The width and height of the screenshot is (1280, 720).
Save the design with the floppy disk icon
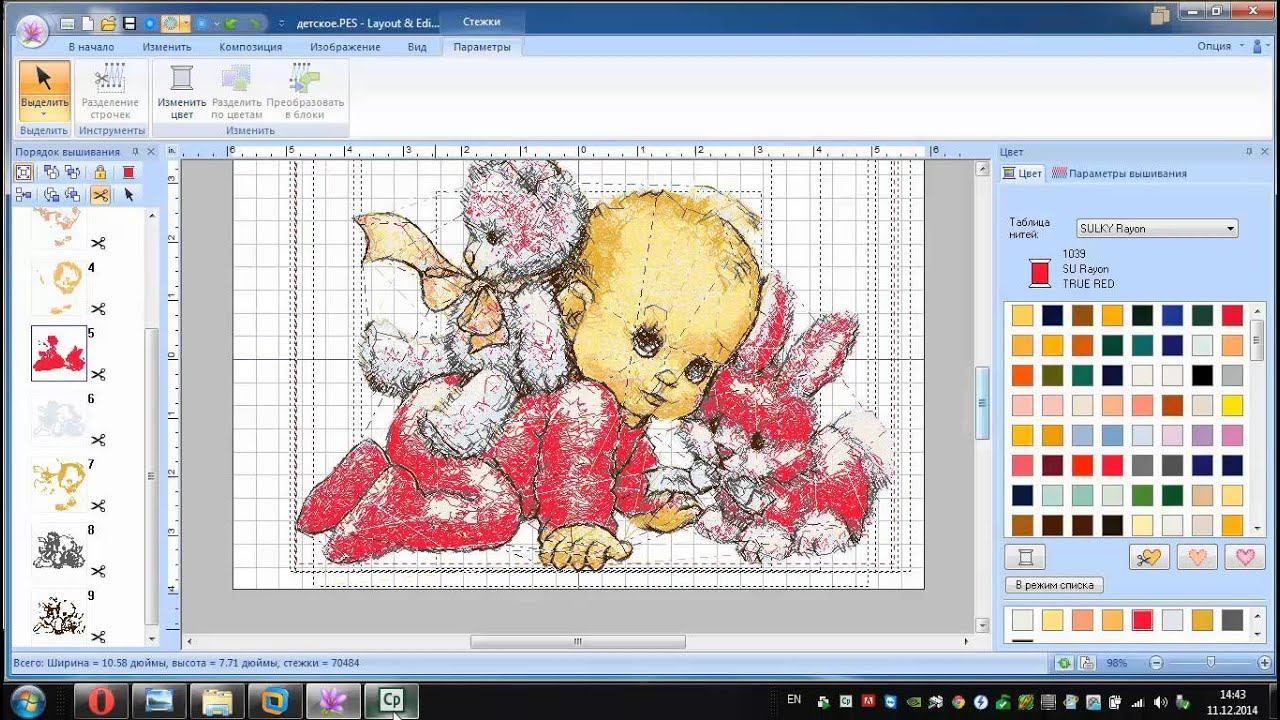pyautogui.click(x=129, y=23)
